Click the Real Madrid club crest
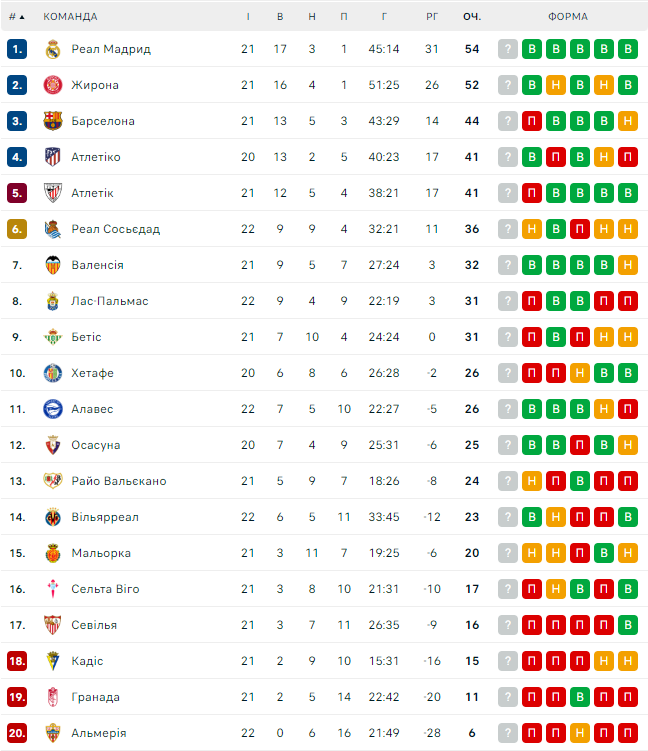This screenshot has height=751, width=648. point(53,49)
